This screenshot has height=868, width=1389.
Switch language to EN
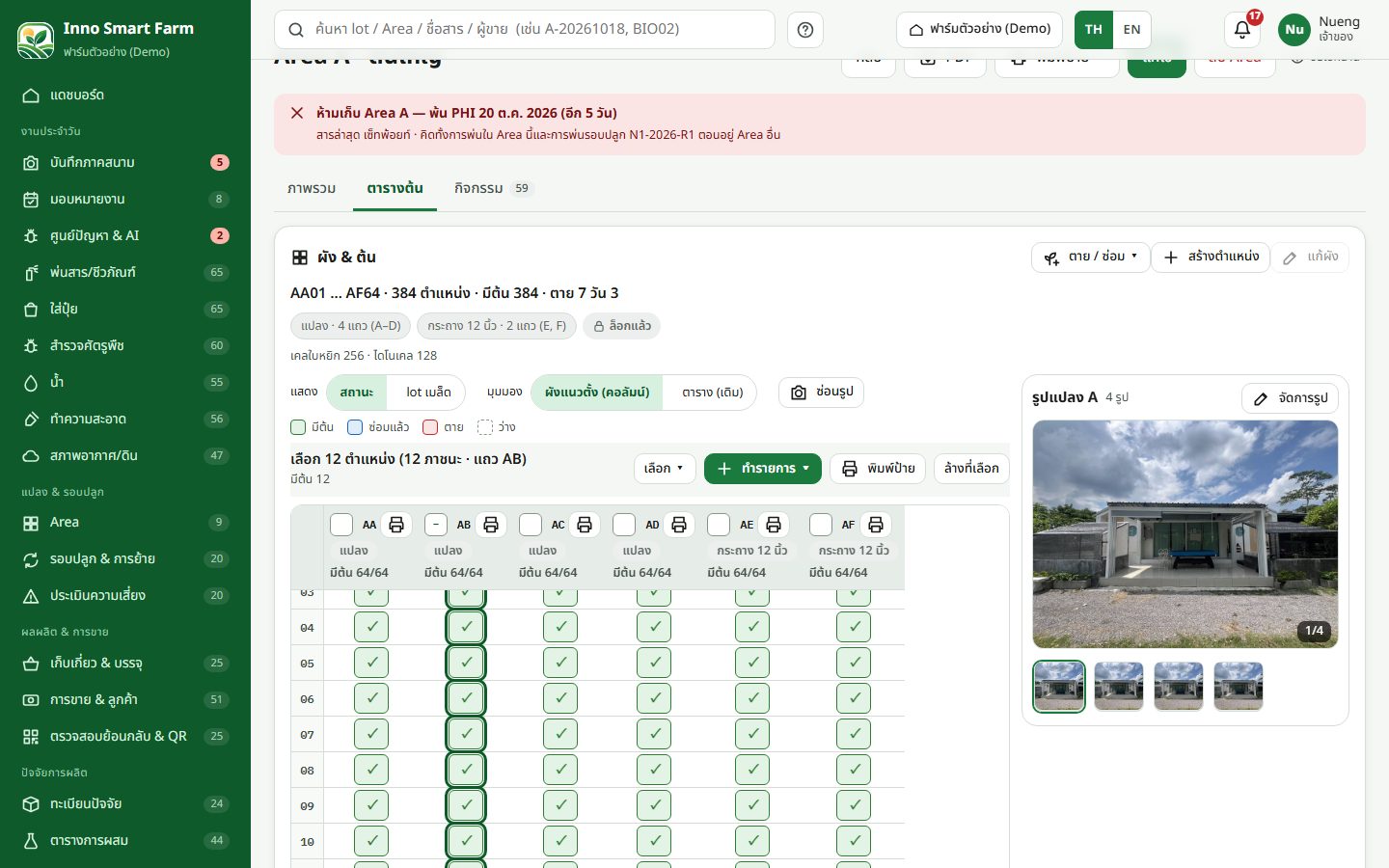point(1132,30)
